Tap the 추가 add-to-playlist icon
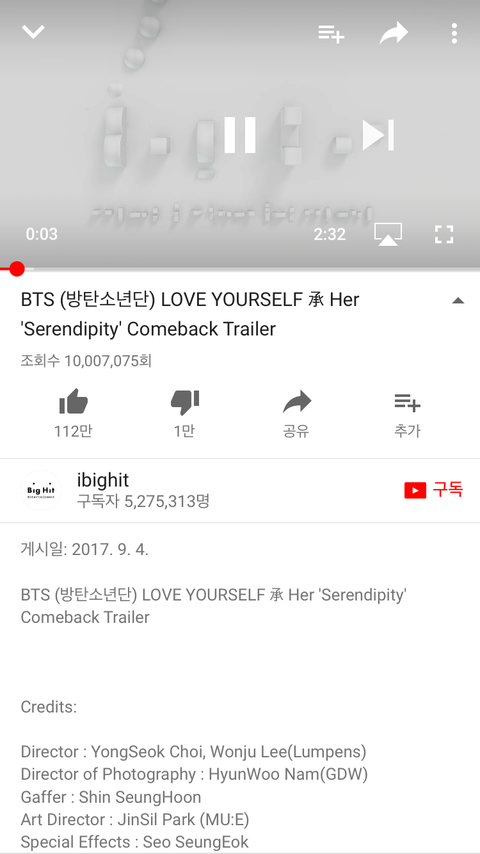This screenshot has width=480, height=854. click(407, 403)
